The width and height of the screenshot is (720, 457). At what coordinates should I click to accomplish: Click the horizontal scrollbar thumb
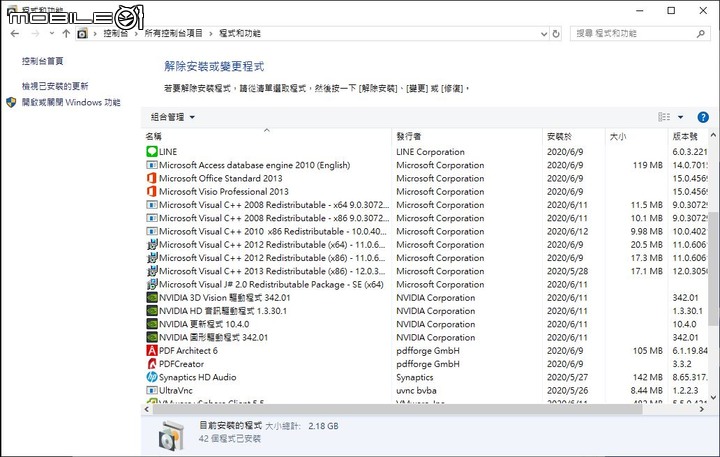[397, 409]
